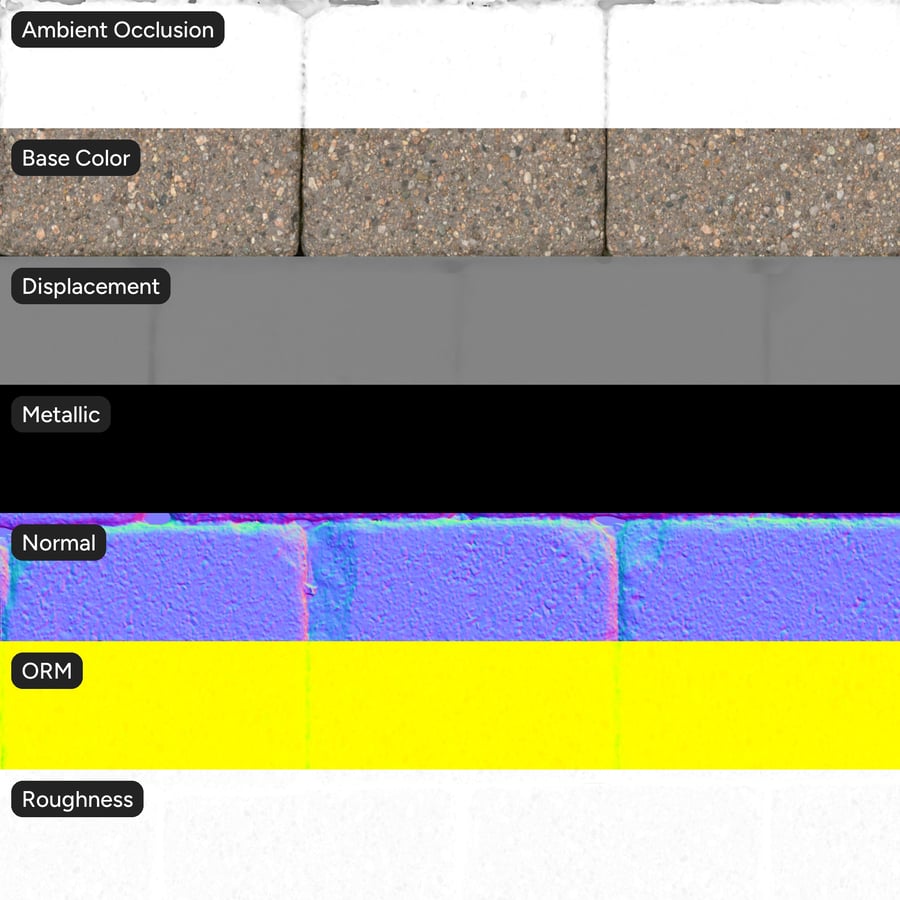Click the Ambient Occlusion label
This screenshot has width=900, height=900.
(x=115, y=30)
